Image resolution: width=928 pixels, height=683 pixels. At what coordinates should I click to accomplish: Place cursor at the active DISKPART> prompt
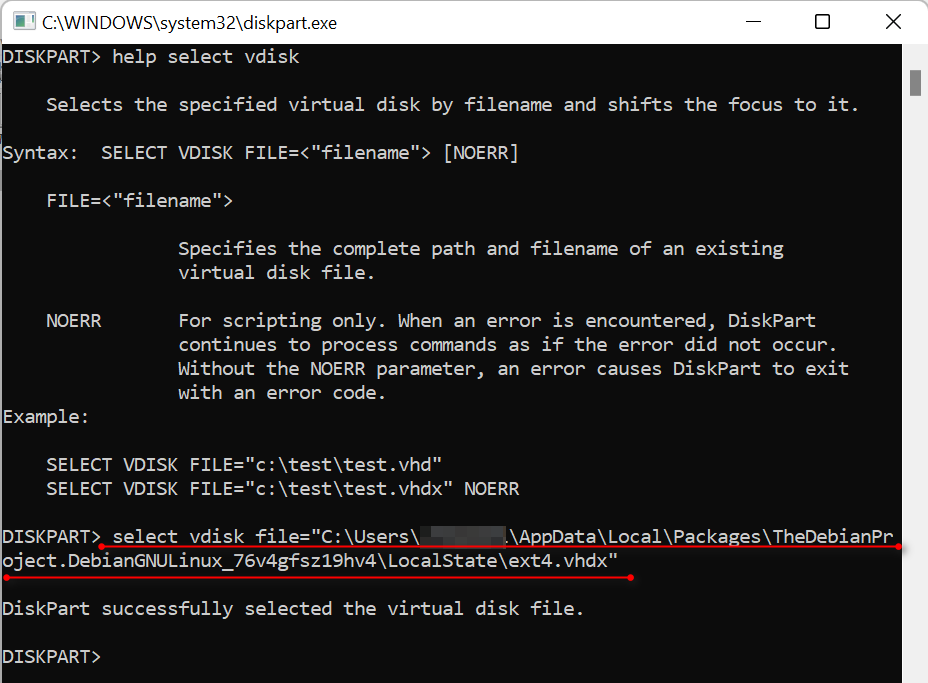110,656
